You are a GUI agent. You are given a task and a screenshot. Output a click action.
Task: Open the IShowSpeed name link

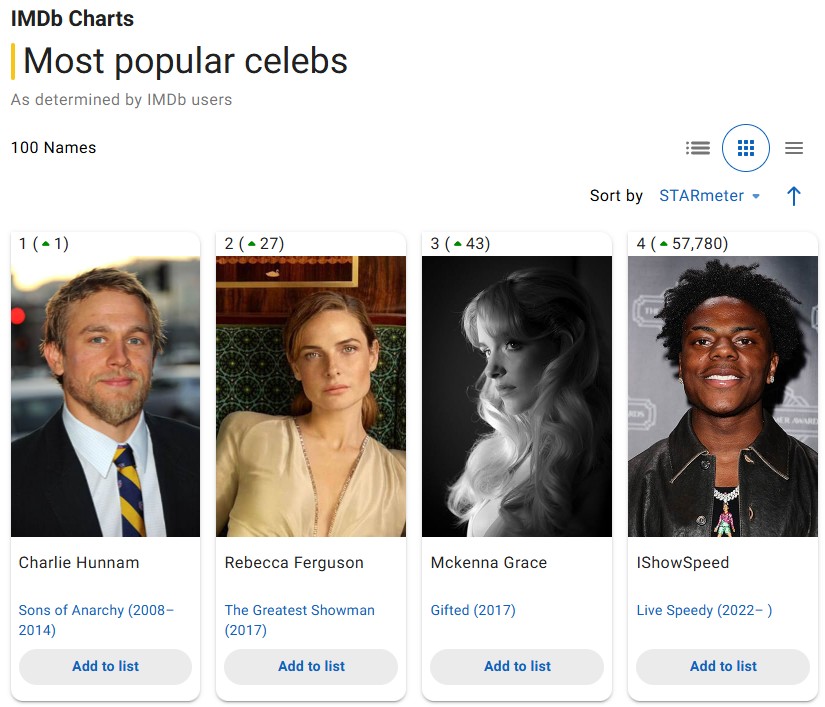683,563
